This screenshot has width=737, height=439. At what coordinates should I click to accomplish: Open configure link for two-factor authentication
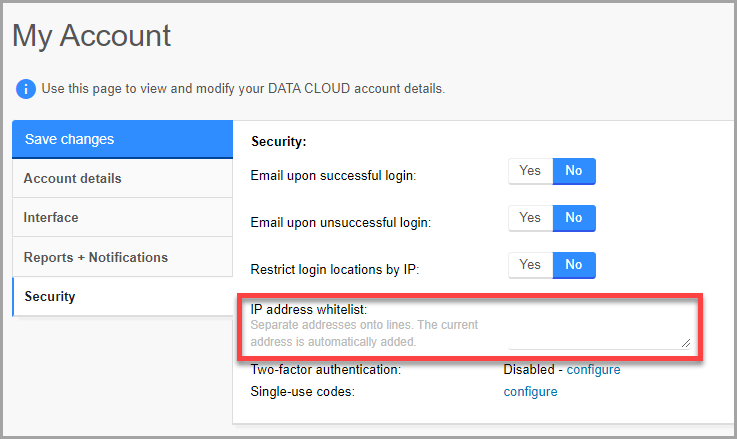[x=593, y=370]
